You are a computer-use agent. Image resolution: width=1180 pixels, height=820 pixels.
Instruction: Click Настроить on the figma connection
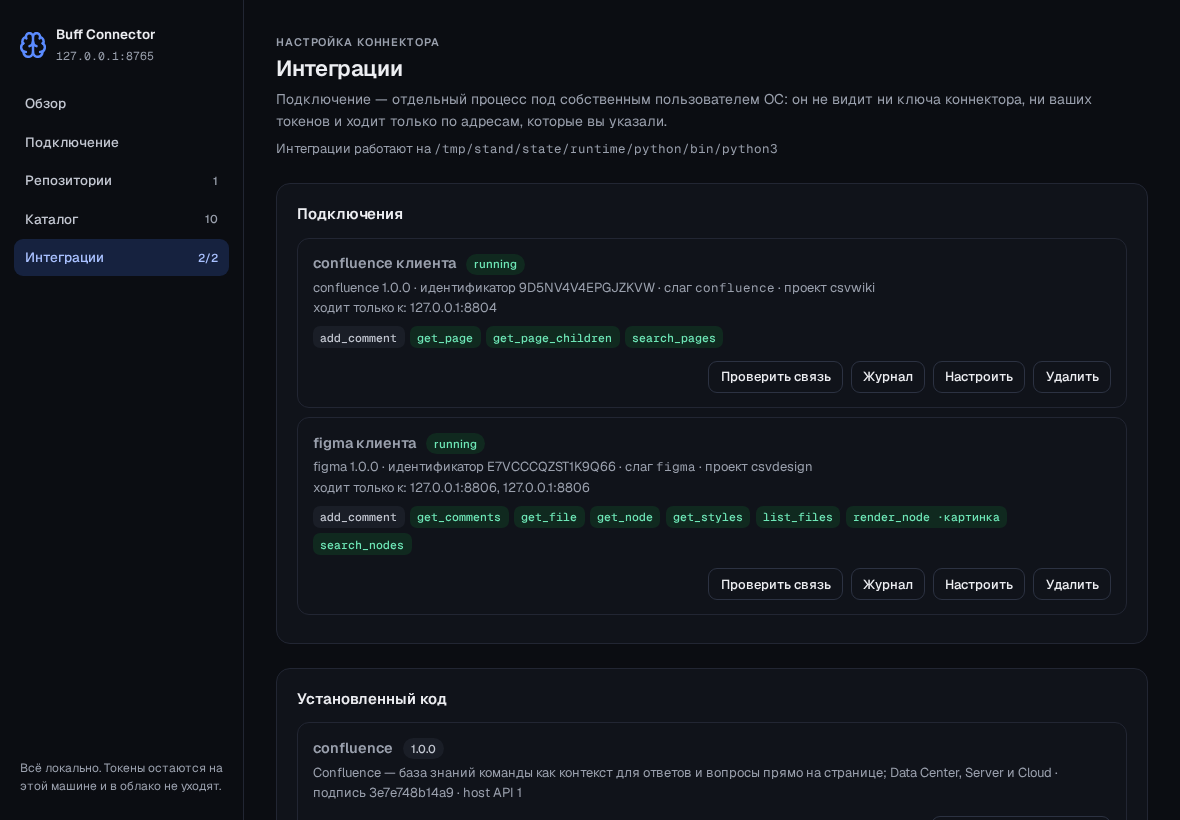(978, 585)
